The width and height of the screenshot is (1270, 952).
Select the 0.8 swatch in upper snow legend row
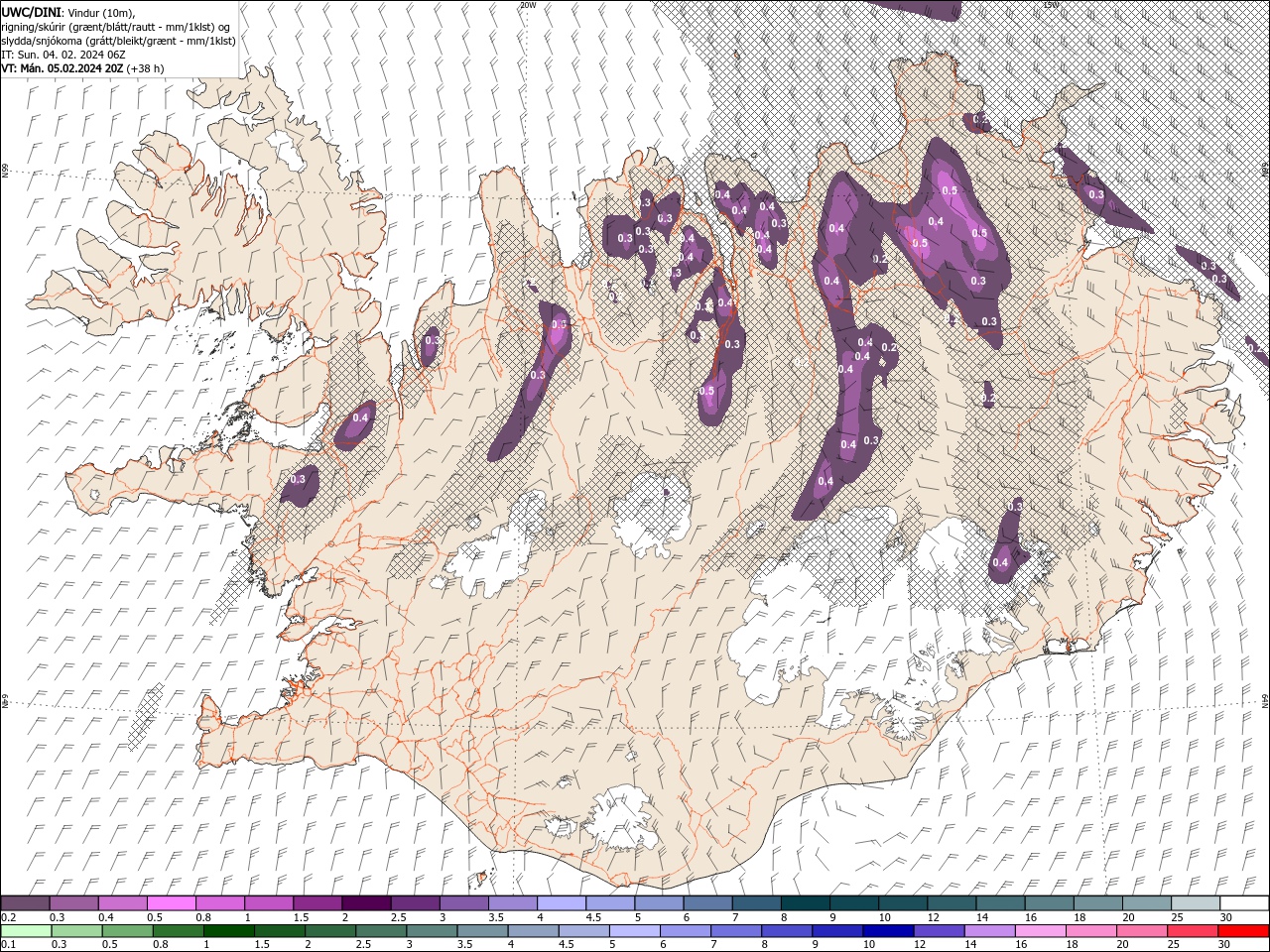(x=220, y=903)
